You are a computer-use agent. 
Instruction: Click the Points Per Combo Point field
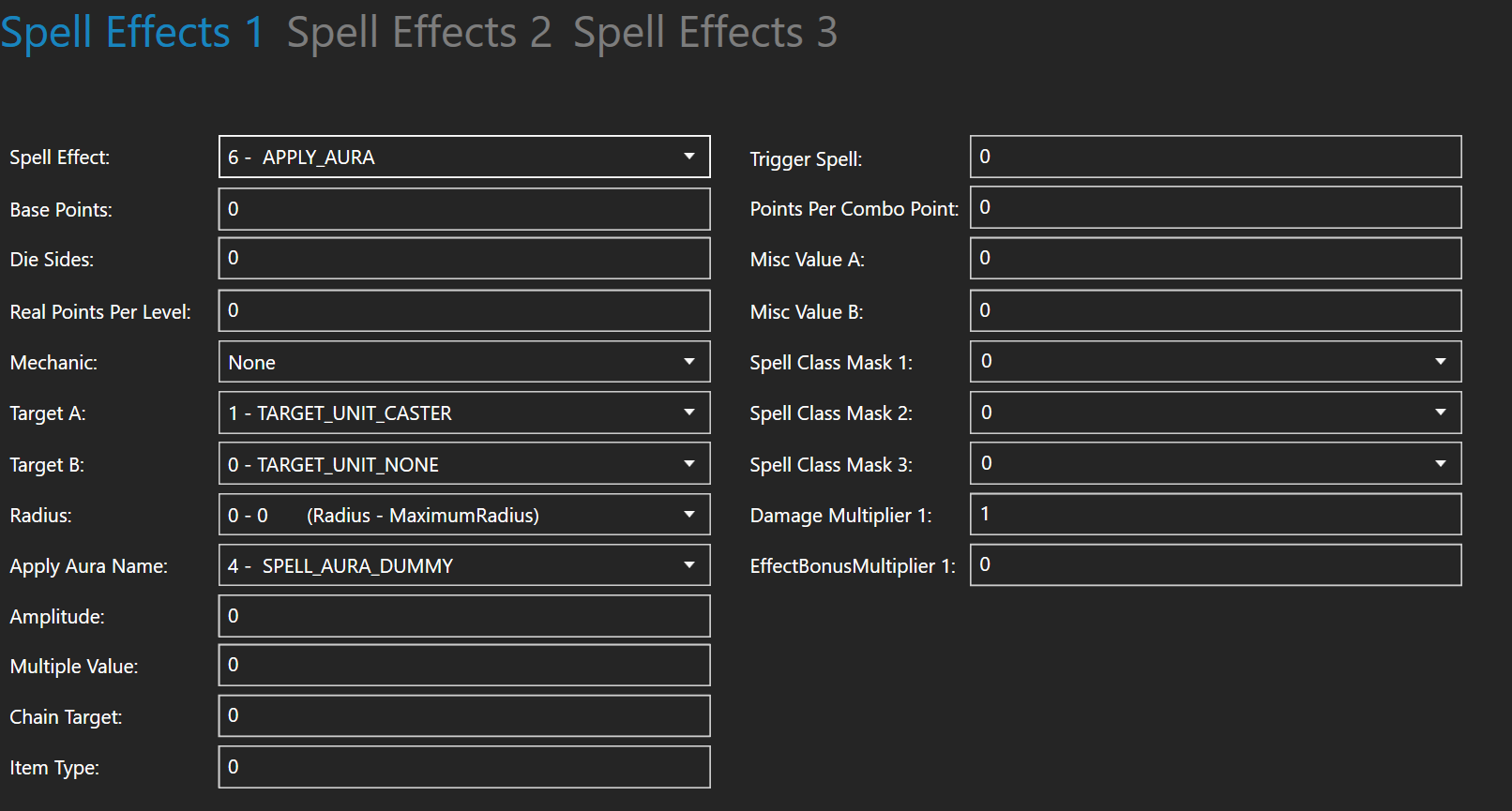(1215, 207)
